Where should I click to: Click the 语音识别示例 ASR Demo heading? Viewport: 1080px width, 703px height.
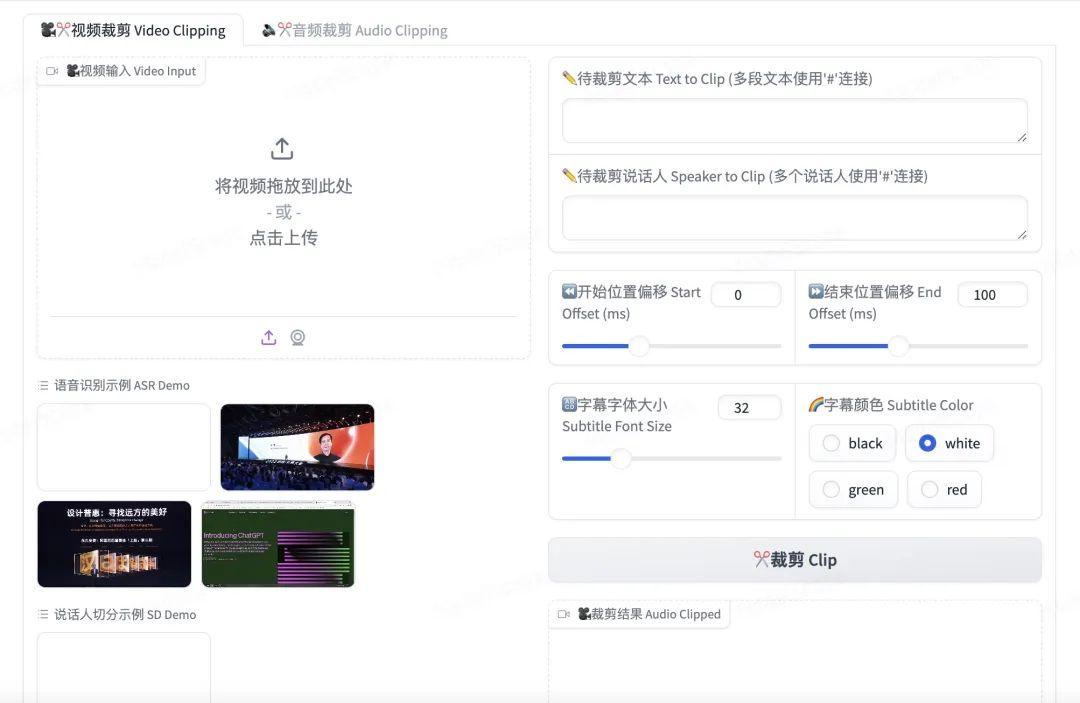(122, 386)
